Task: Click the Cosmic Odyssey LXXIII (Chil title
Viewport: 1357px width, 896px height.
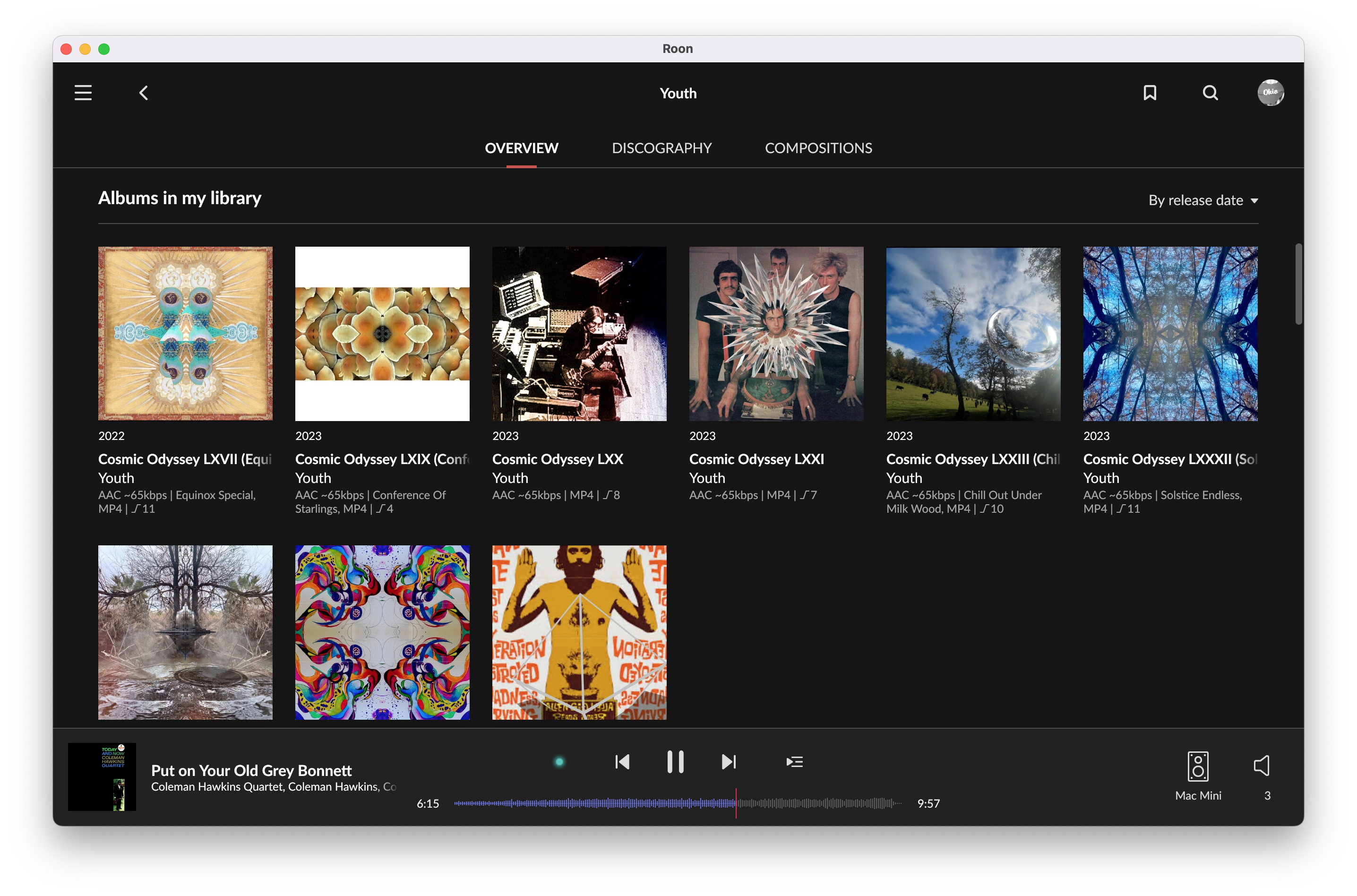Action: 973,459
